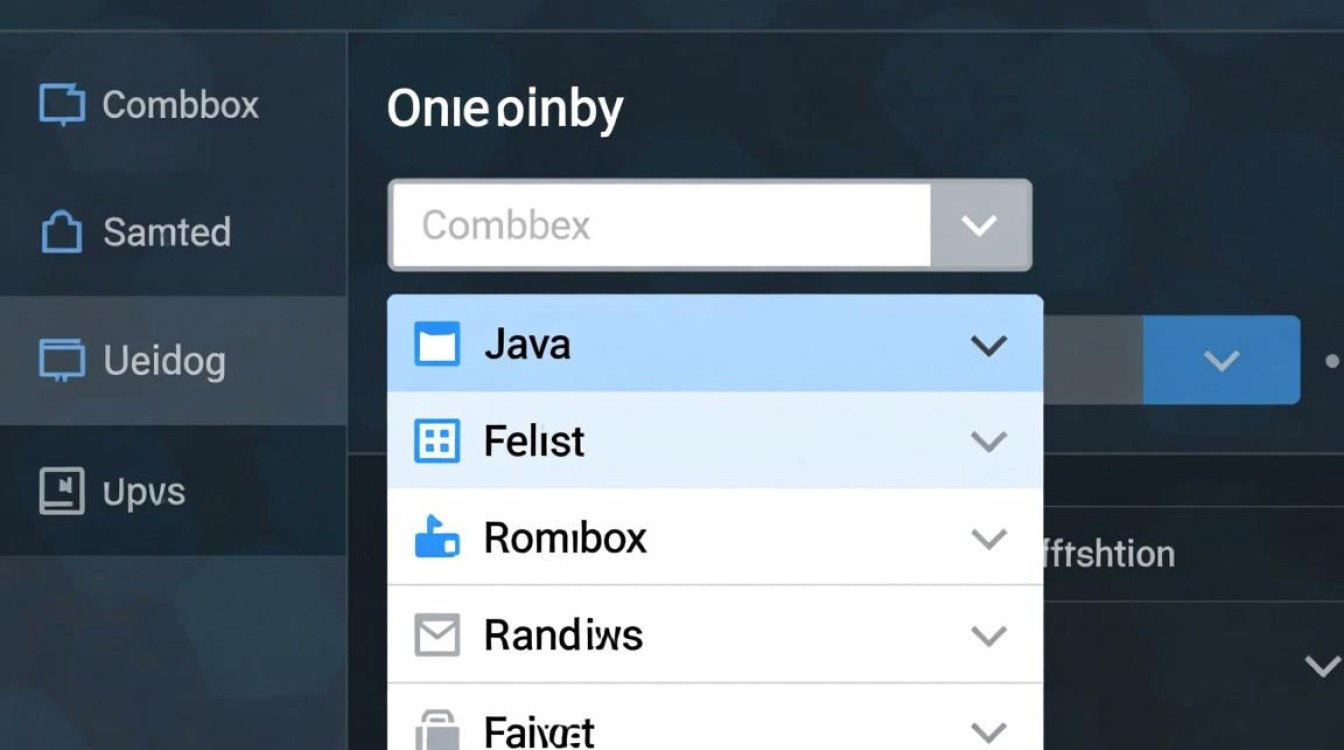Image resolution: width=1344 pixels, height=750 pixels.
Task: Open the Combbex combo box arrow
Action: point(980,224)
